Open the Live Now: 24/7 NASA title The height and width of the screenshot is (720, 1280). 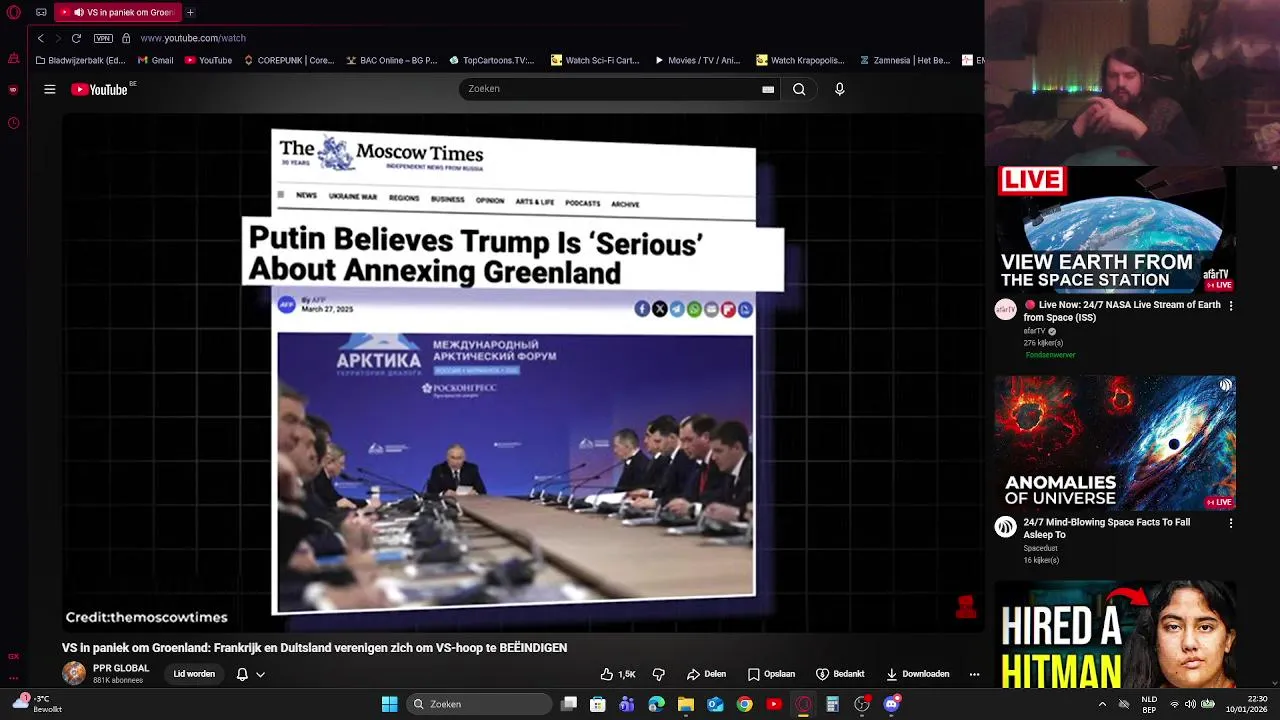coord(1122,311)
